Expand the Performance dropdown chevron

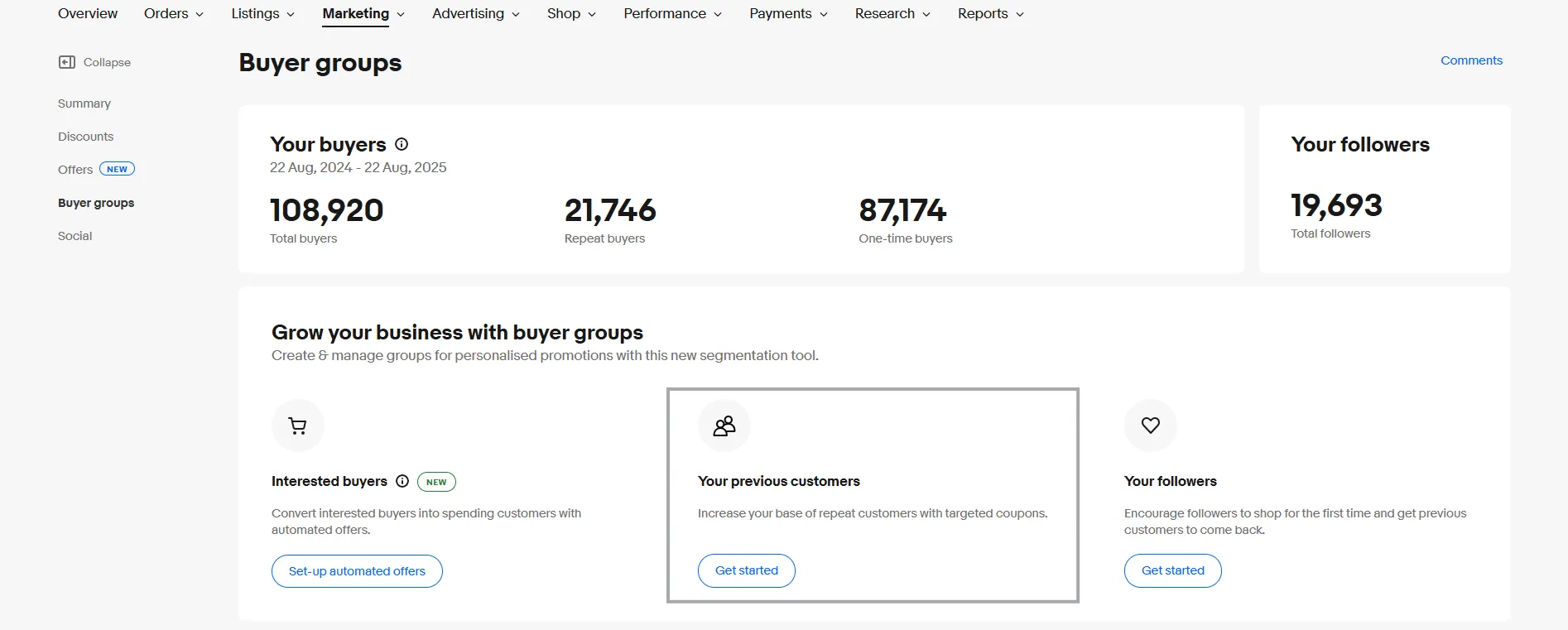point(718,15)
